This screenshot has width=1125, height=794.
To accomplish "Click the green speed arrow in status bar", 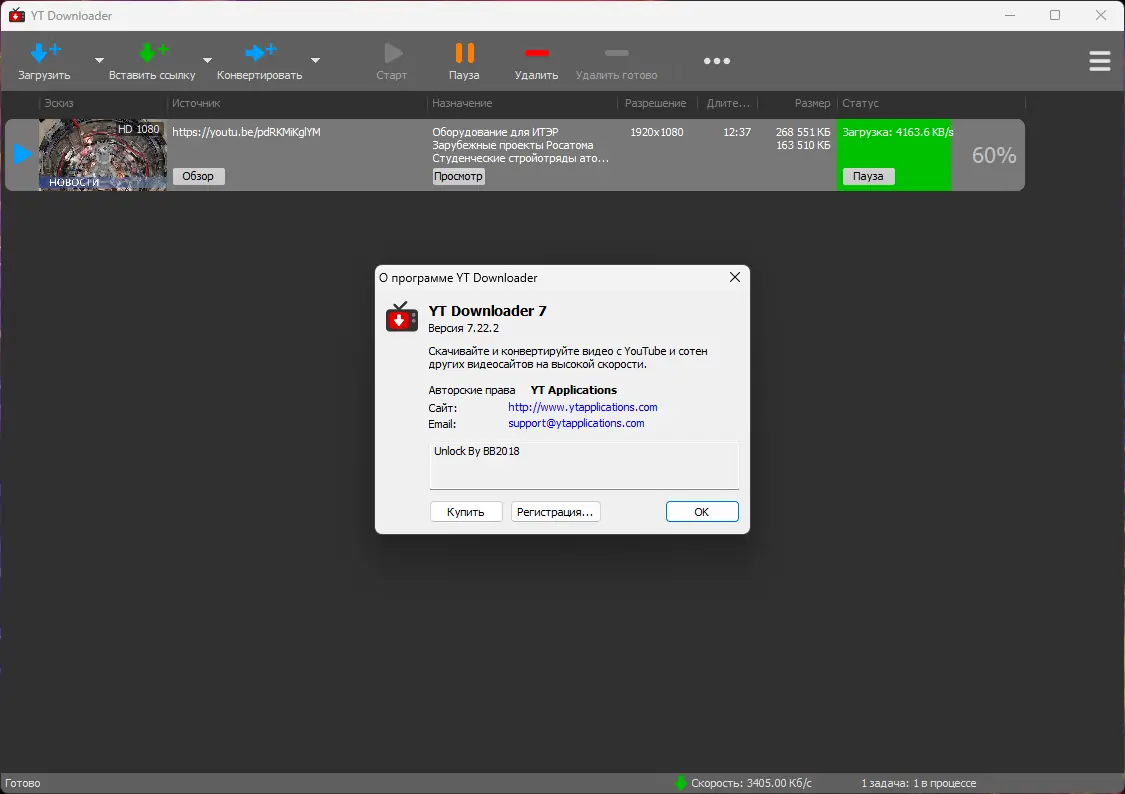I will pyautogui.click(x=681, y=783).
